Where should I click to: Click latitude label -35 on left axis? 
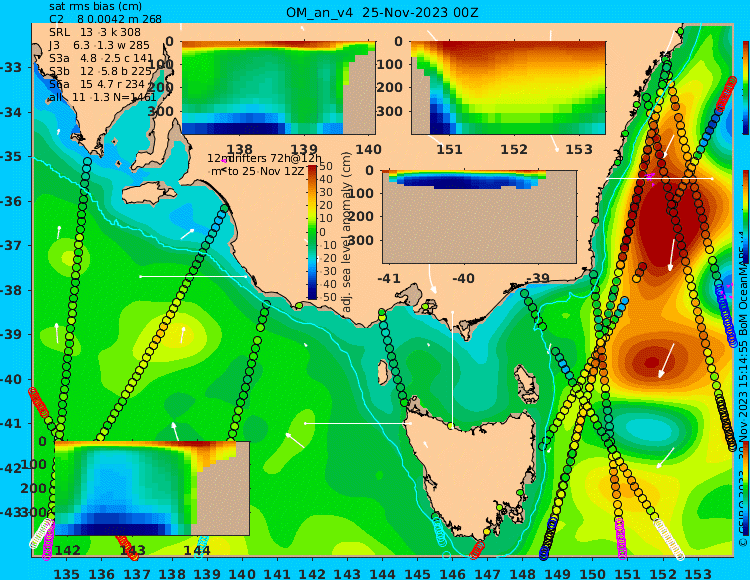(11, 157)
